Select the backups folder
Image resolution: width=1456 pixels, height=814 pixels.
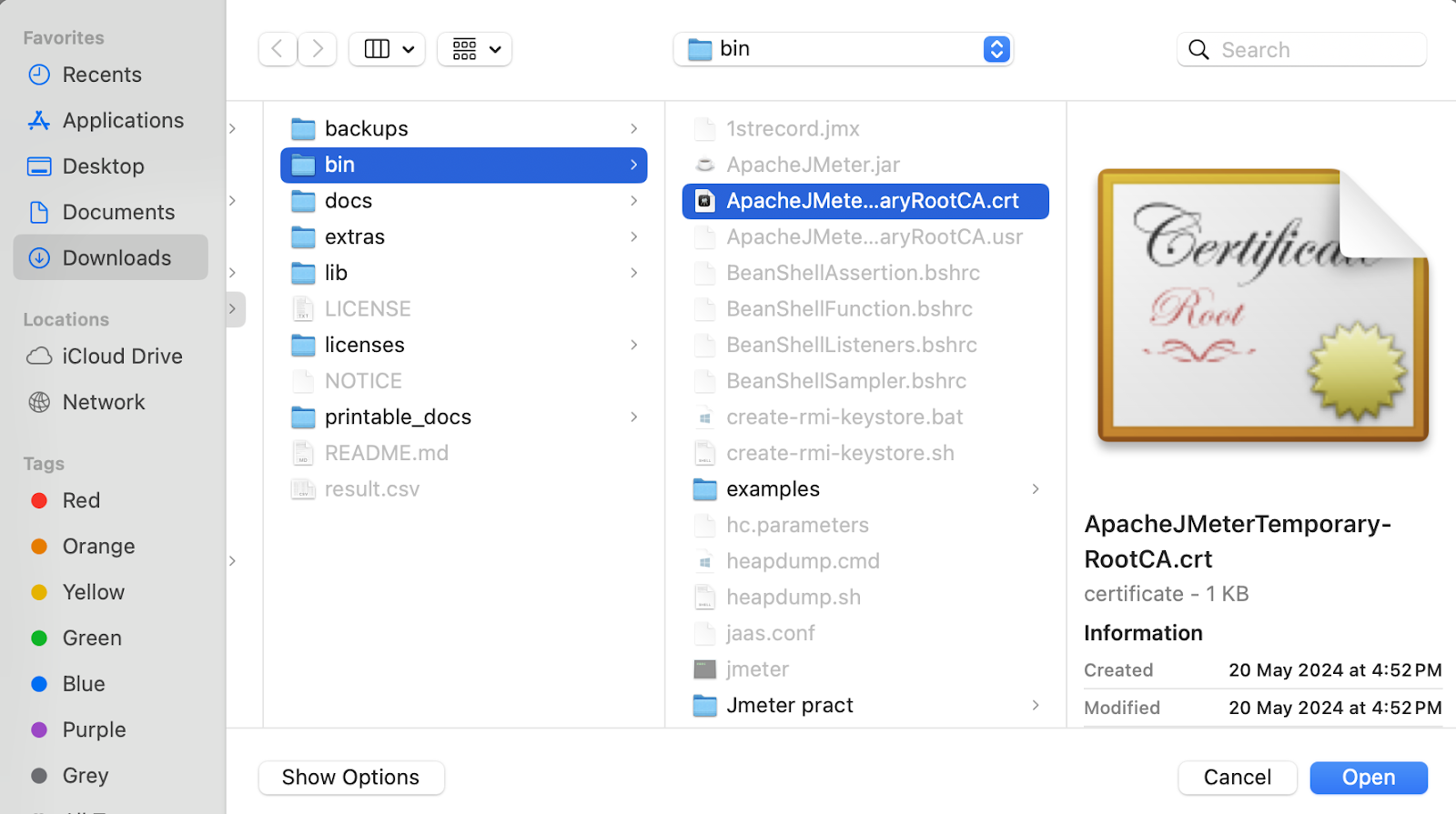(464, 128)
